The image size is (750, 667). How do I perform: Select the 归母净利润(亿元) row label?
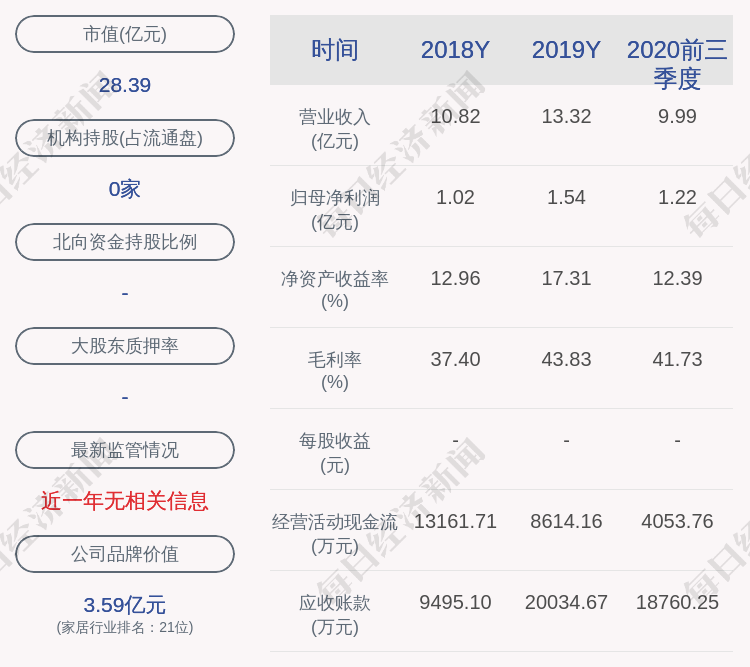(335, 210)
